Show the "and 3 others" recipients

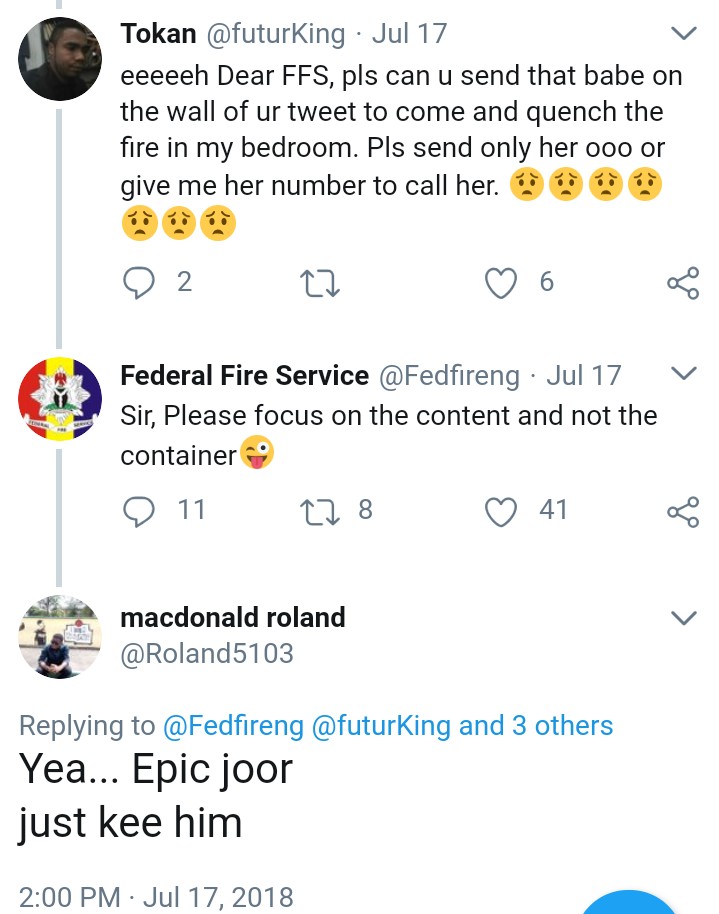(535, 726)
